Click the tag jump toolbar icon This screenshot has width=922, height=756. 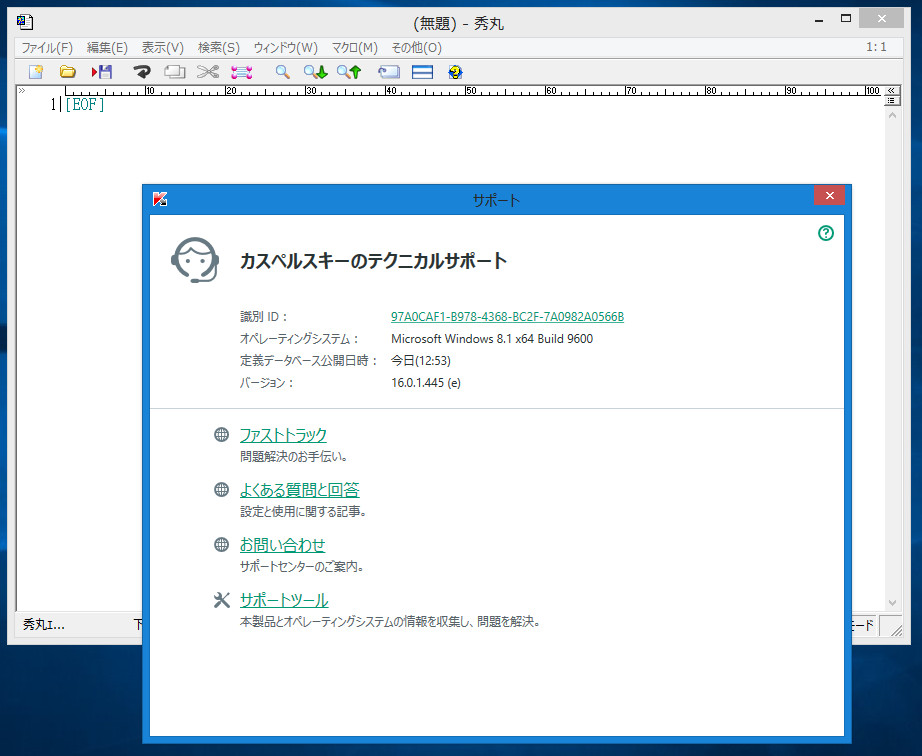(388, 71)
